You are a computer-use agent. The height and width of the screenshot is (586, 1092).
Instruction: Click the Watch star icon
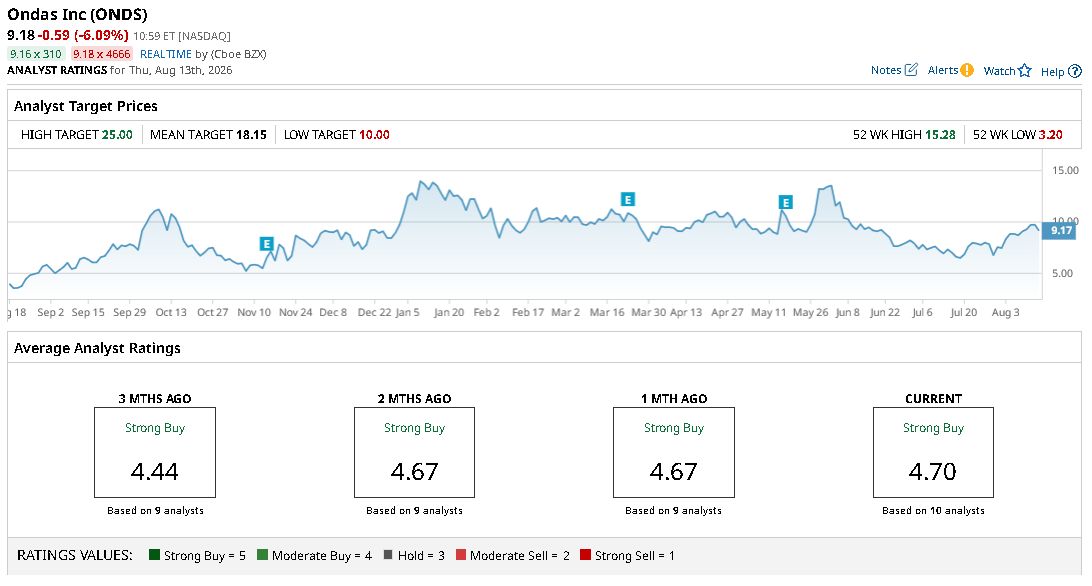tap(1024, 70)
